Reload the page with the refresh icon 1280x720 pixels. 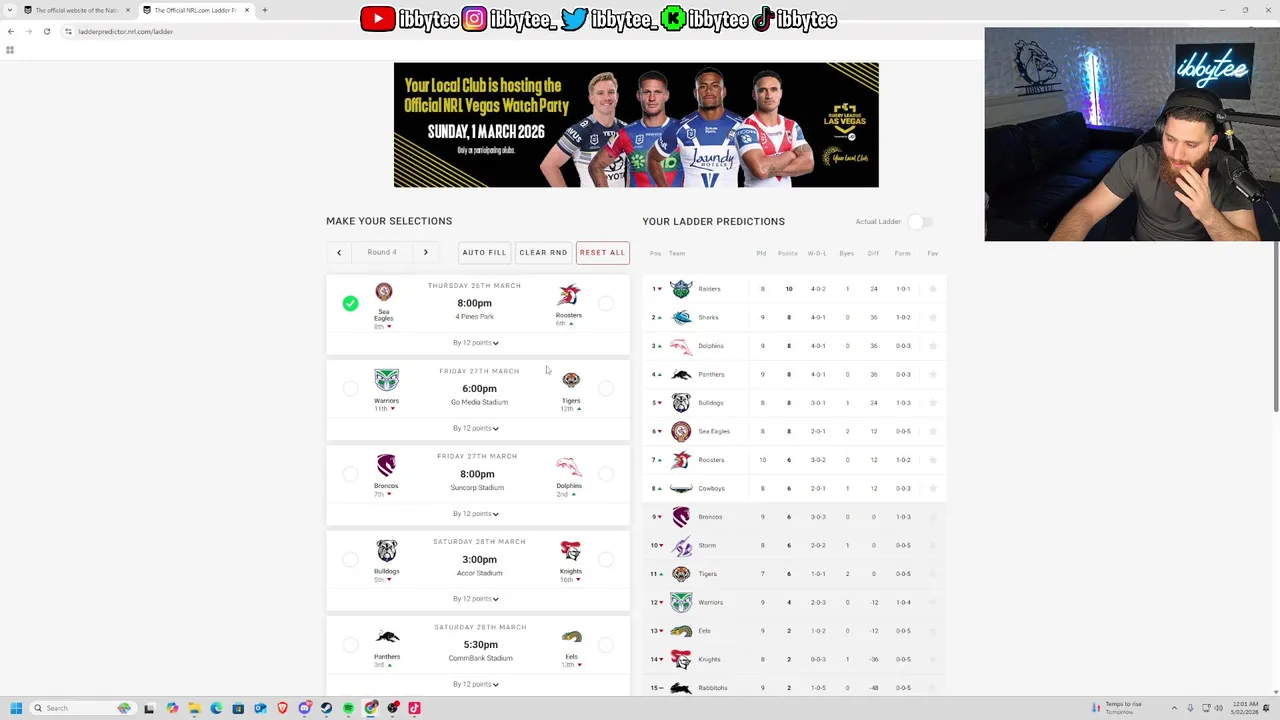(x=47, y=31)
